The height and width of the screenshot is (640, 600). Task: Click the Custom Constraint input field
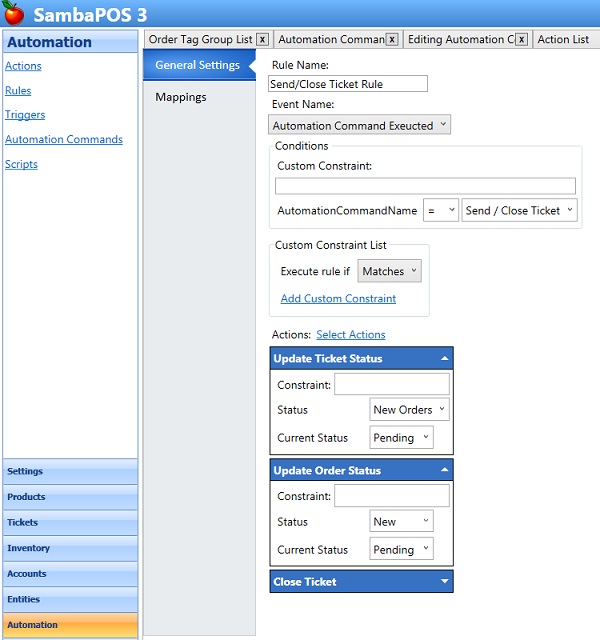425,186
